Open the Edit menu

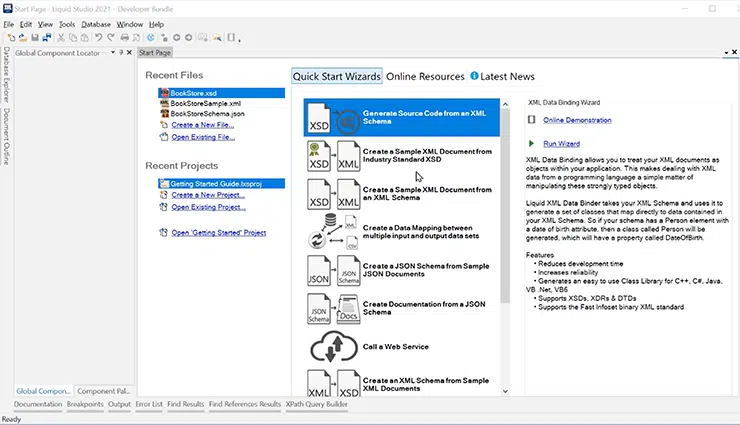coord(25,25)
